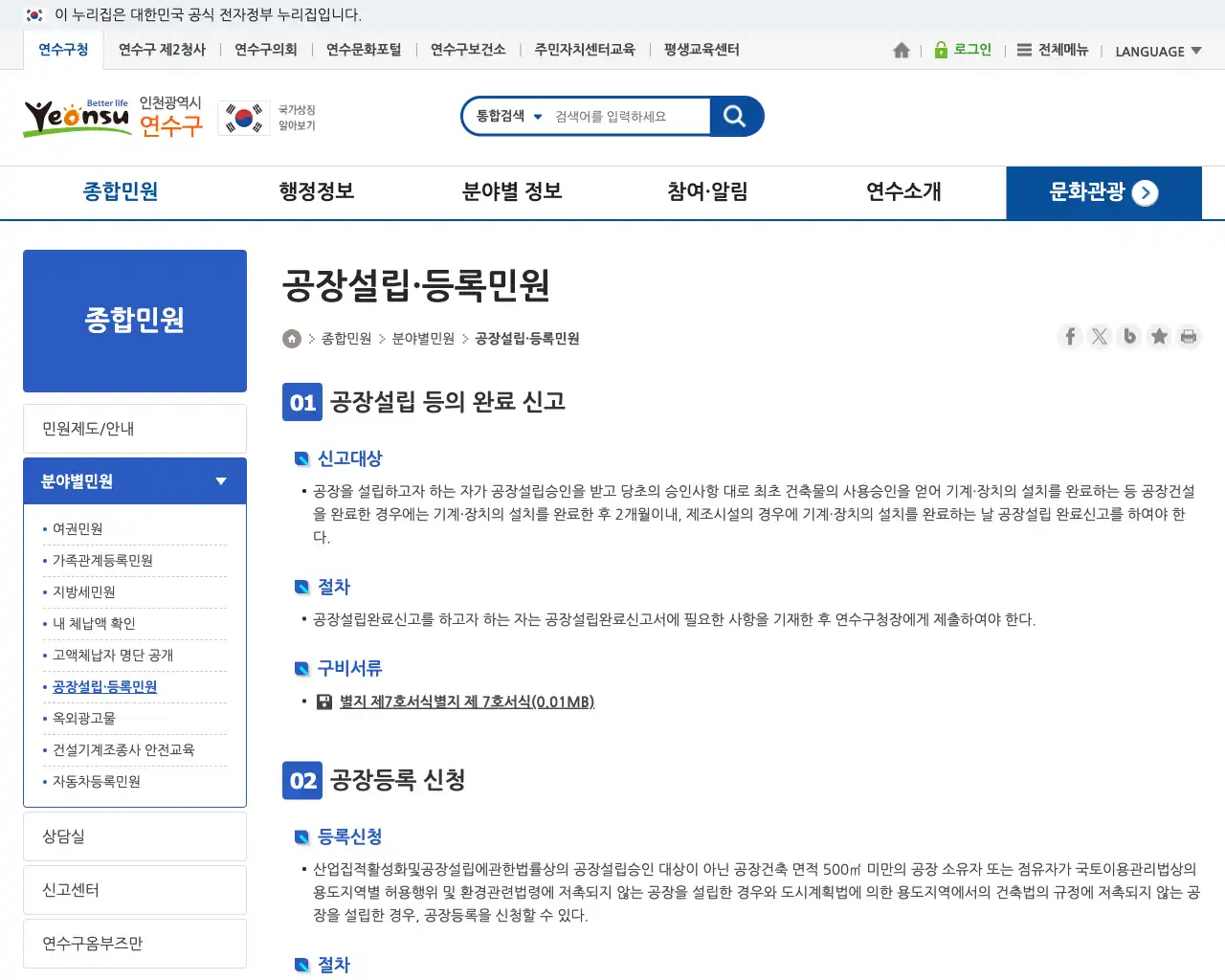Click the breadcrumb home icon
This screenshot has width=1225, height=980.
coord(292,339)
